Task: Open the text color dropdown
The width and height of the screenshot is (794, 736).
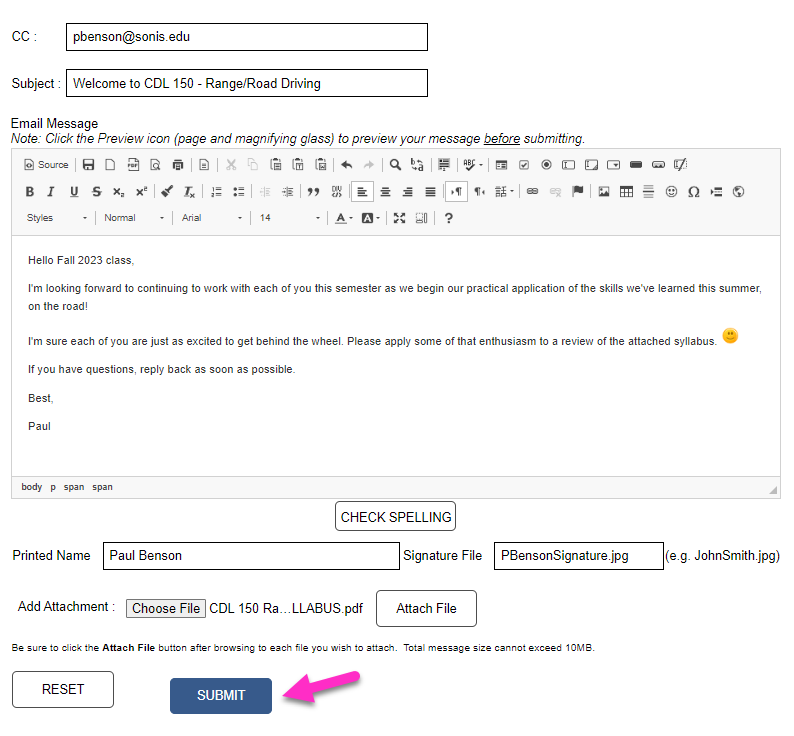Action: click(344, 218)
